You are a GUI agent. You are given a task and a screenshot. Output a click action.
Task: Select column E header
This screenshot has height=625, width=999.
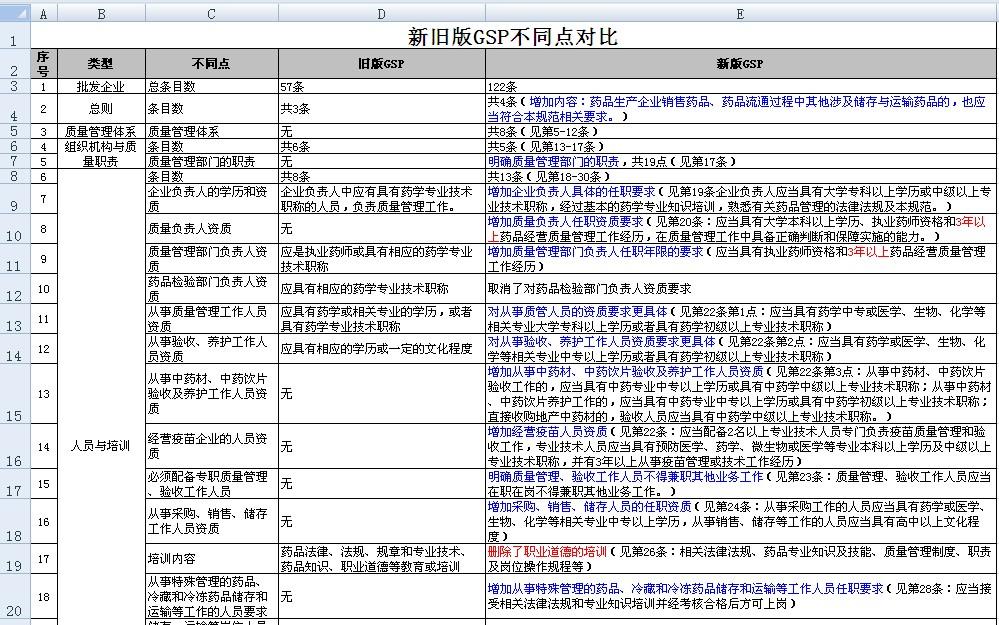pyautogui.click(x=740, y=13)
